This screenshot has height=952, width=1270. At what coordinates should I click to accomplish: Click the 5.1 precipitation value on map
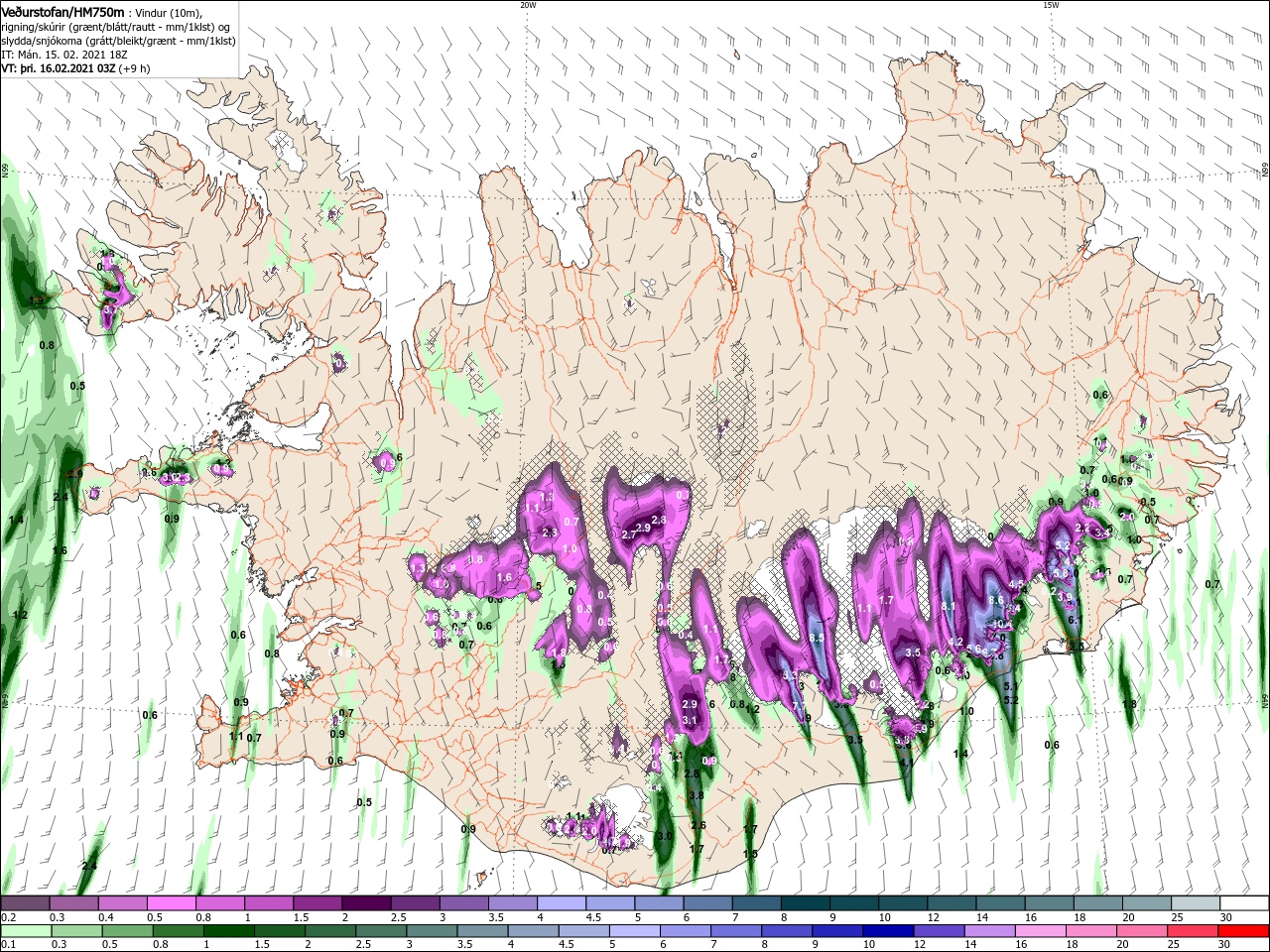coord(1011,686)
